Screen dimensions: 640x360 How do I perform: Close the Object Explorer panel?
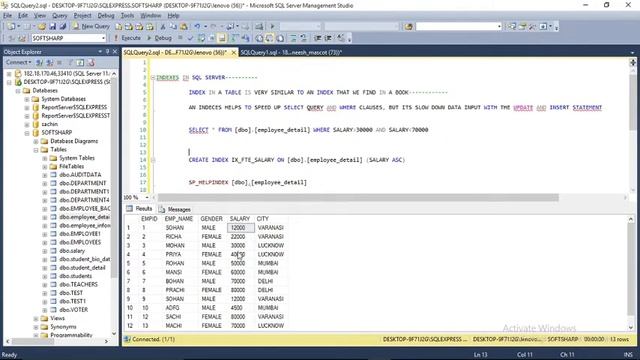[115, 51]
